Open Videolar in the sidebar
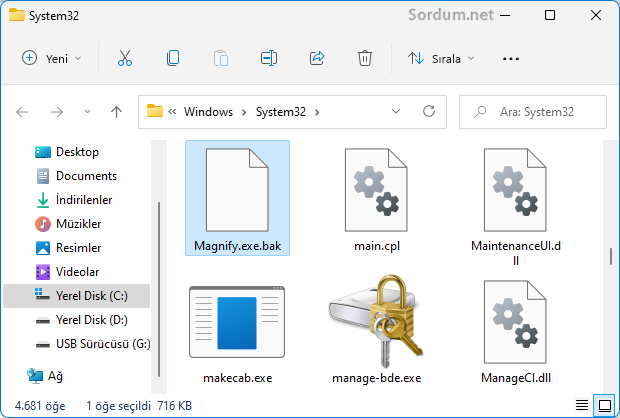620x418 pixels. [67, 272]
